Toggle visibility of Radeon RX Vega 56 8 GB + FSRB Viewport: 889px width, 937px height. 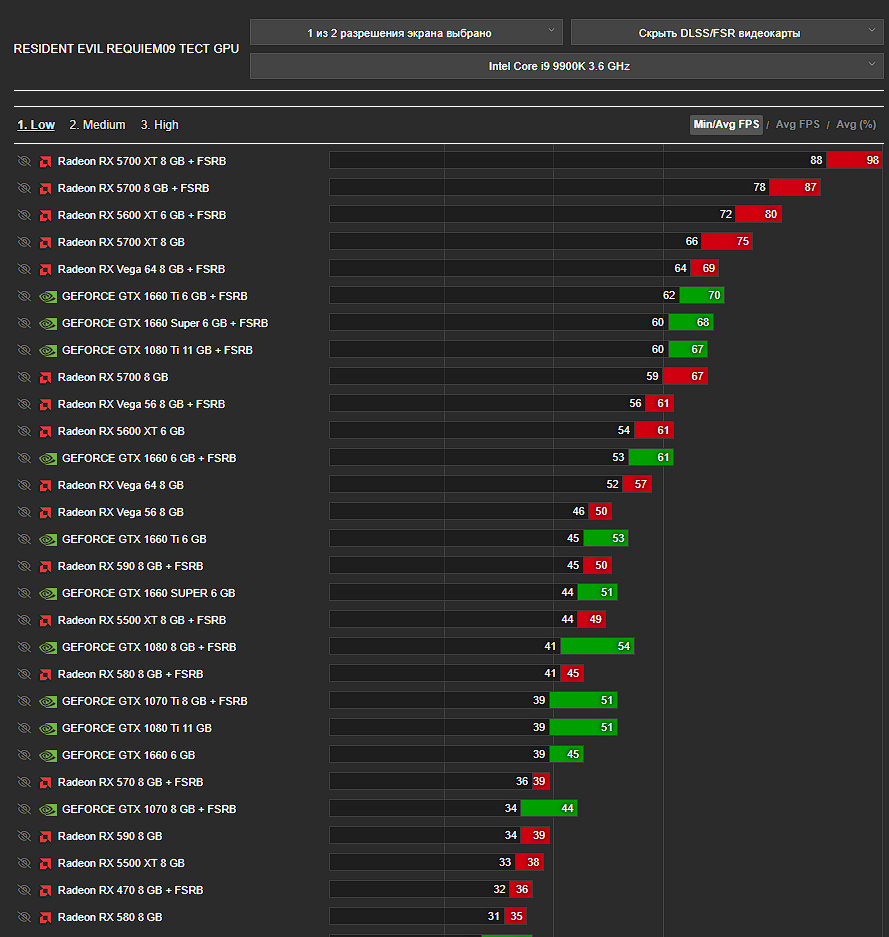pyautogui.click(x=24, y=404)
